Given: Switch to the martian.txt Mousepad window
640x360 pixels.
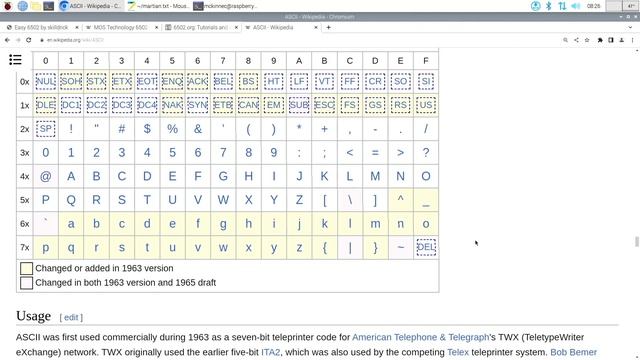Looking at the screenshot, I should click(158, 6).
